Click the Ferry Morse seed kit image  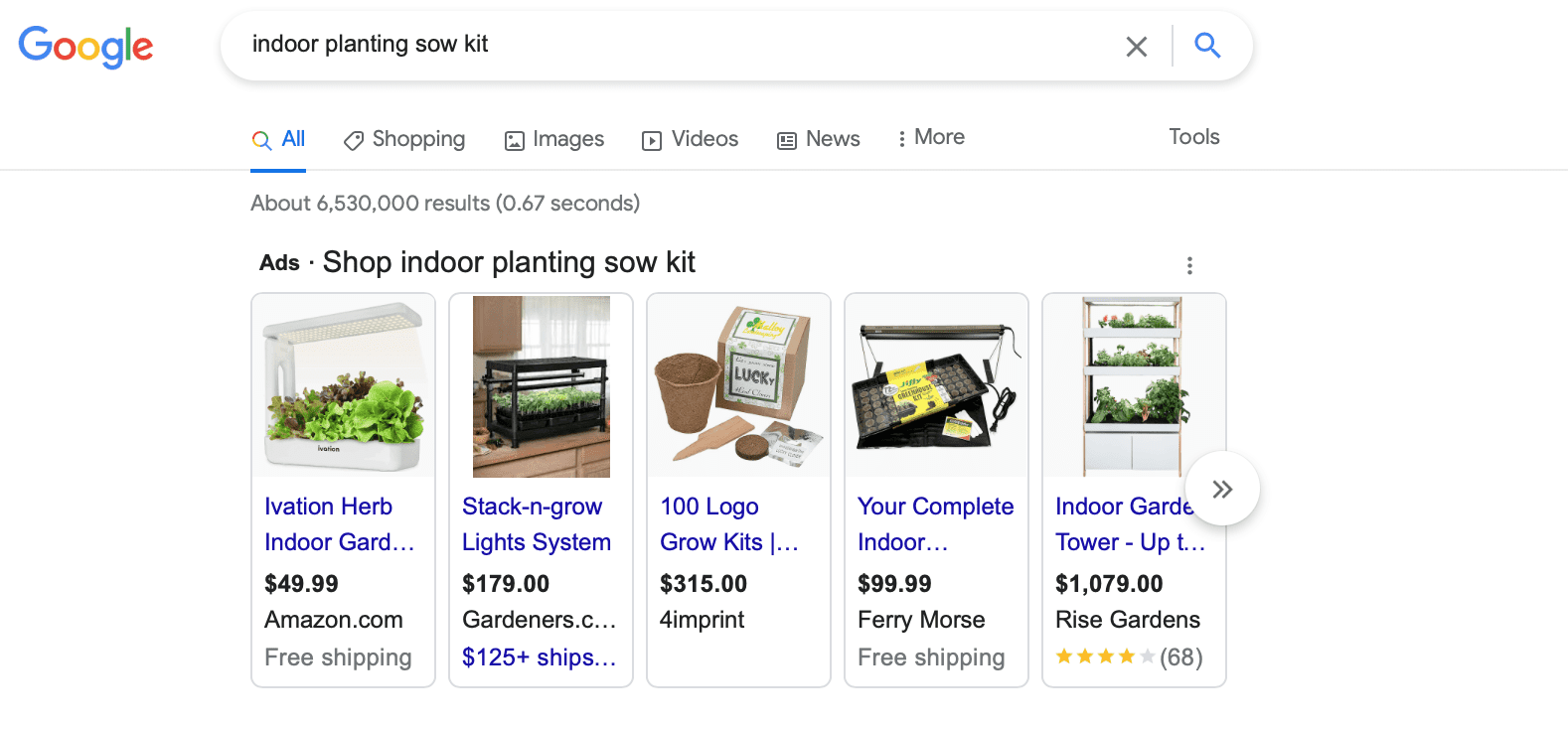[936, 385]
